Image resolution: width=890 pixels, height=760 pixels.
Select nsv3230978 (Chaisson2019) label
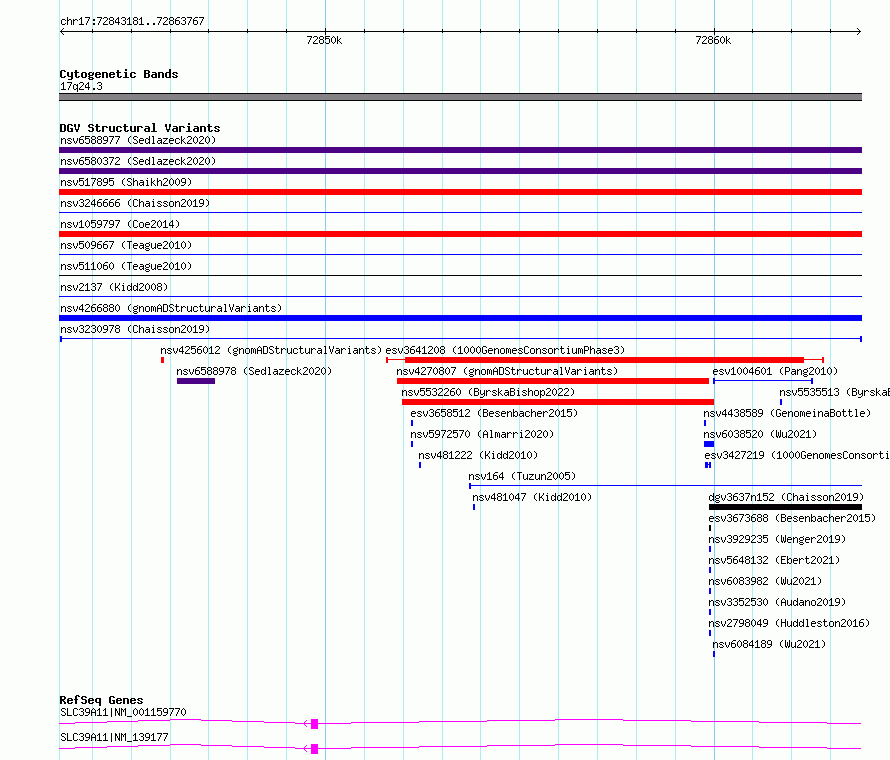[x=135, y=329]
